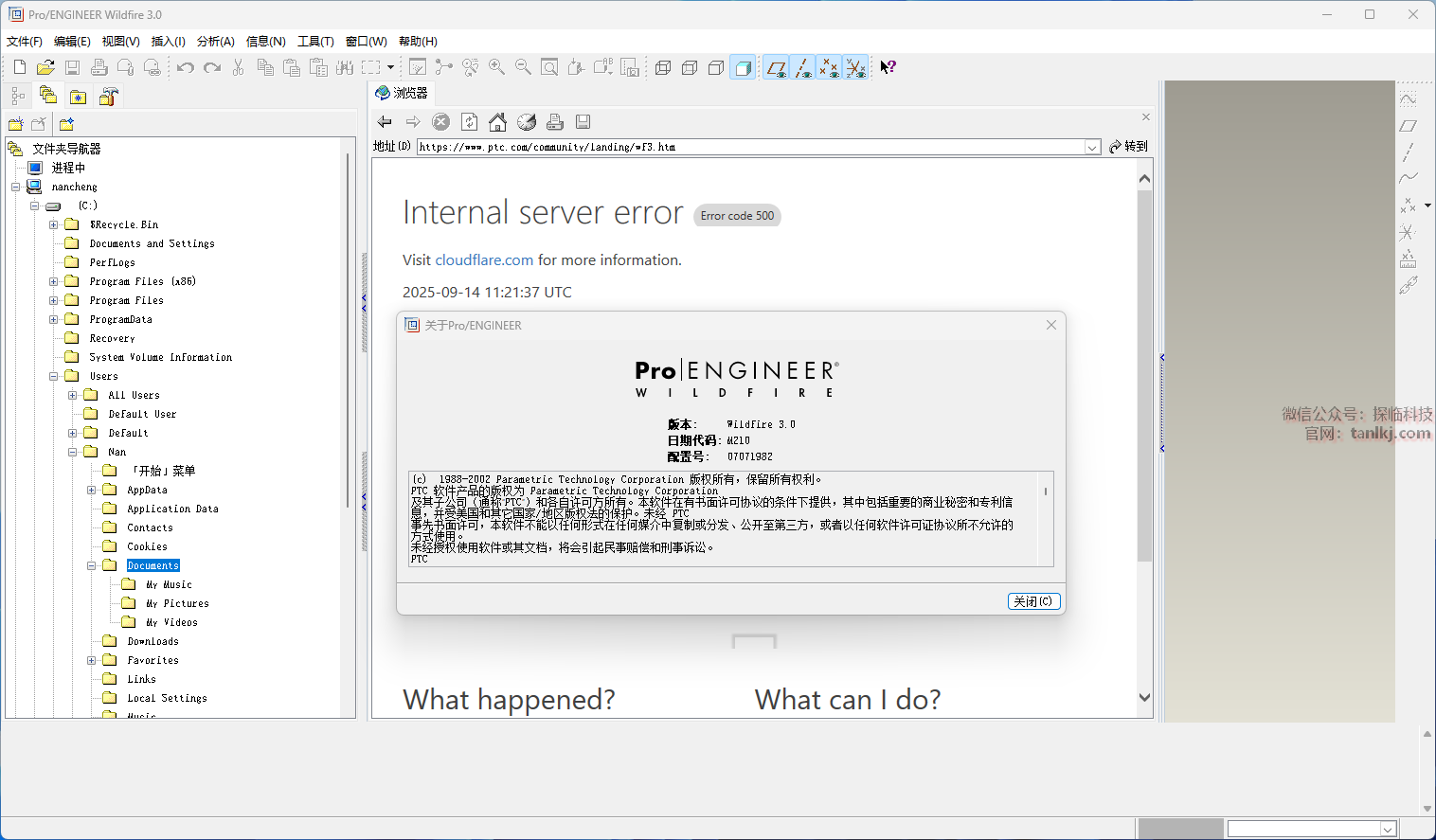Expand the All Users folder

[x=73, y=395]
